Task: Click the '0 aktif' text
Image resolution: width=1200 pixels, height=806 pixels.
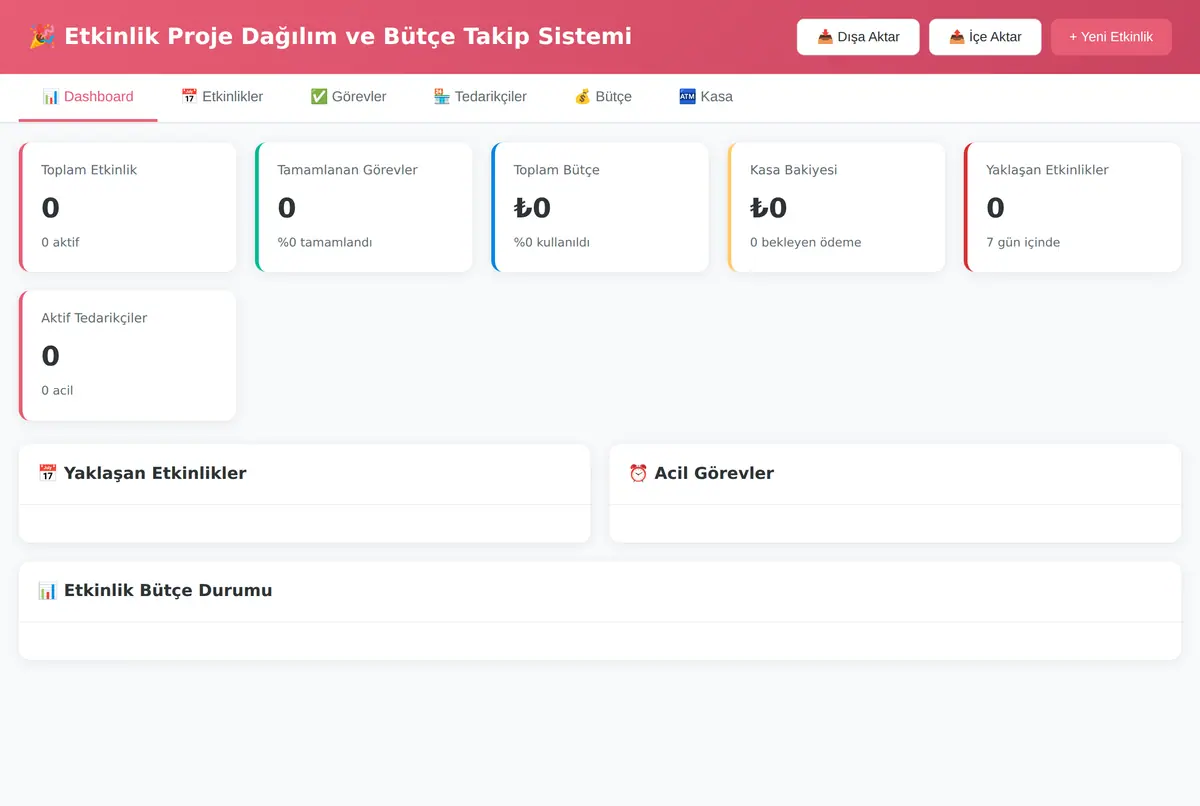Action: pyautogui.click(x=60, y=242)
